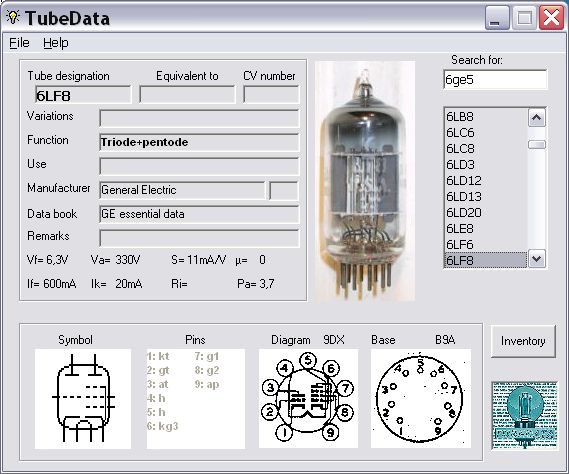Click the B9A base drawing
This screenshot has height=474, width=569.
(x=421, y=399)
